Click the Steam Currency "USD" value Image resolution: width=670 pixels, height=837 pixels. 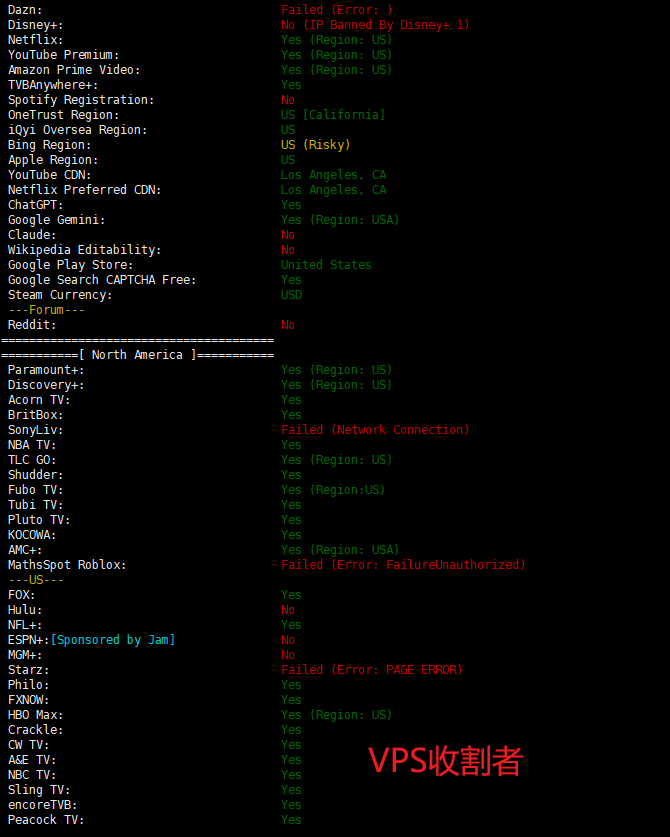click(x=291, y=295)
